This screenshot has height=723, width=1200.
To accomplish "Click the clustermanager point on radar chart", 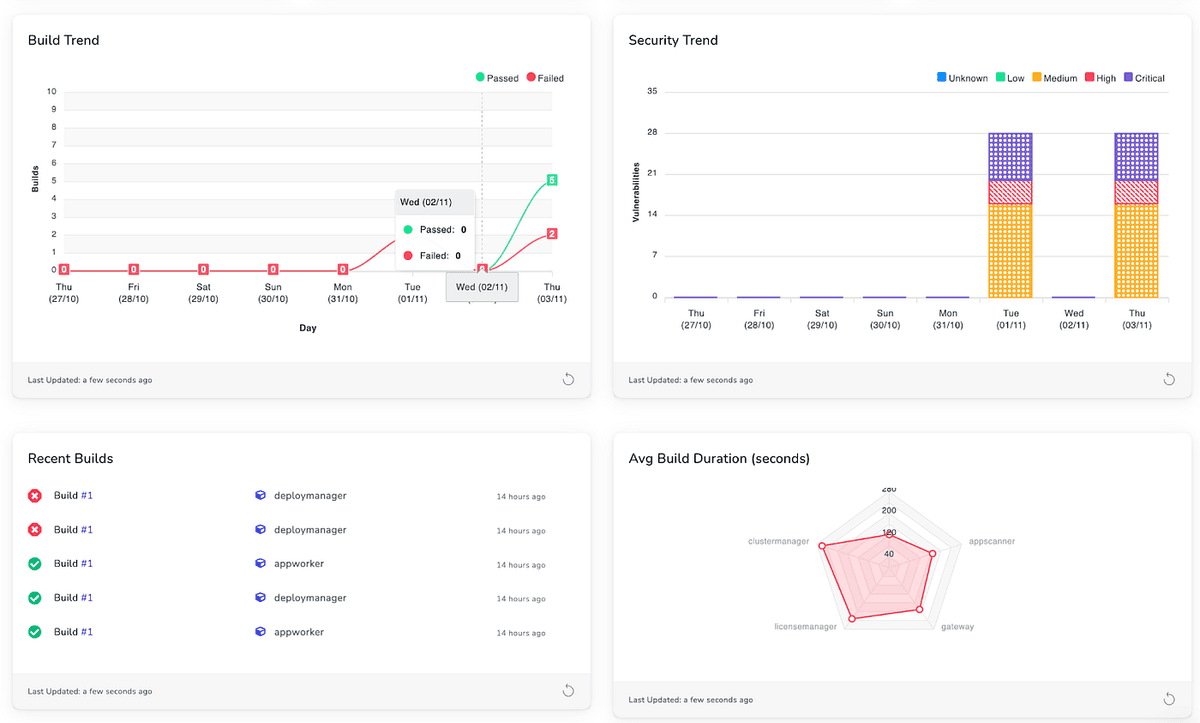I will pyautogui.click(x=822, y=546).
